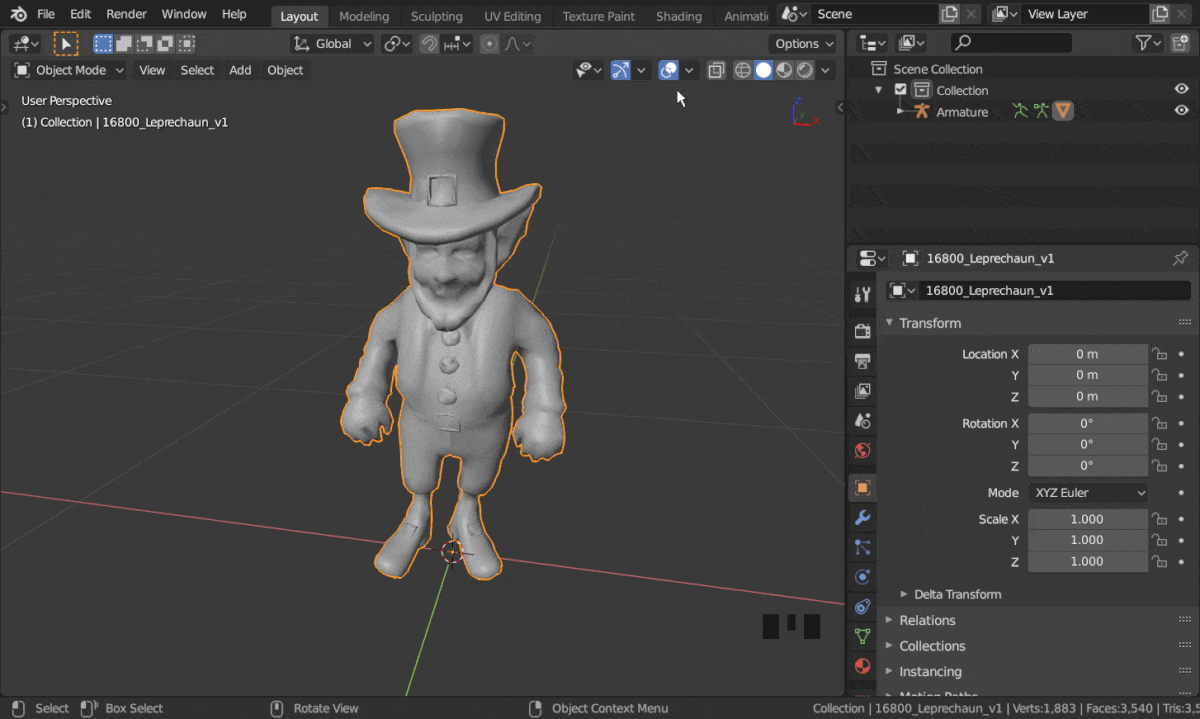Open the Output properties tab

(x=862, y=361)
